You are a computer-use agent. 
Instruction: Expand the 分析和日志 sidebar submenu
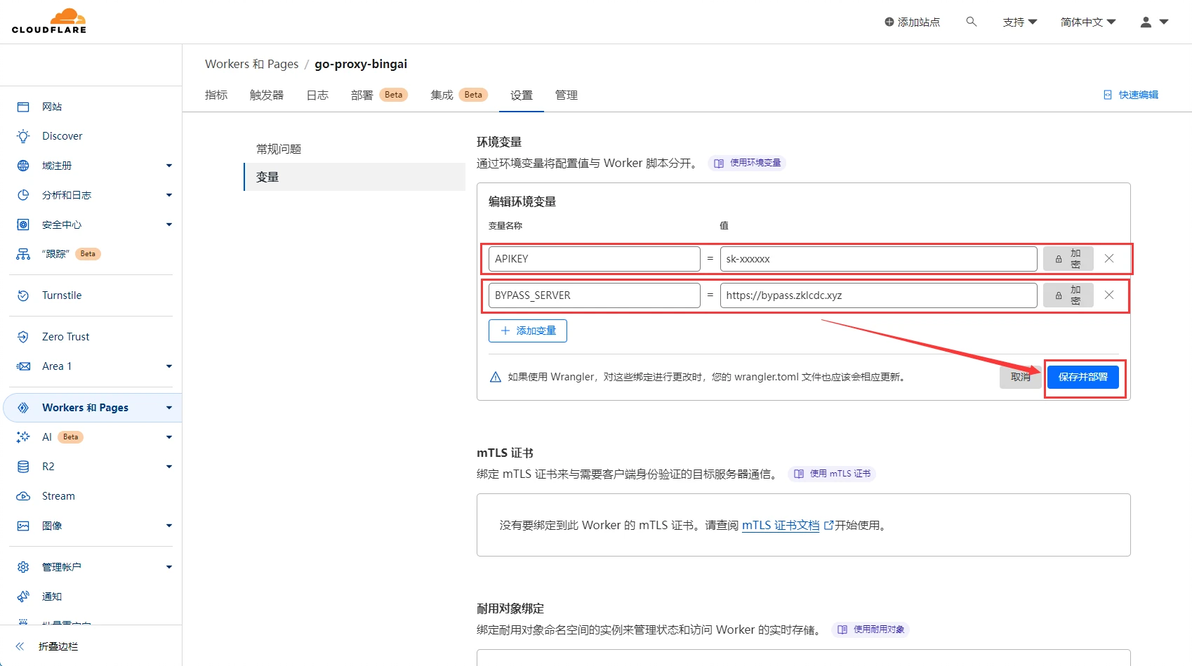(x=169, y=195)
